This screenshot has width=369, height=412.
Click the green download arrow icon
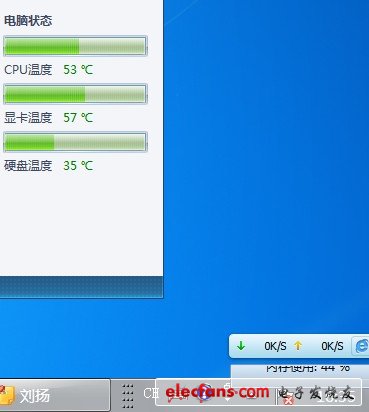click(241, 346)
